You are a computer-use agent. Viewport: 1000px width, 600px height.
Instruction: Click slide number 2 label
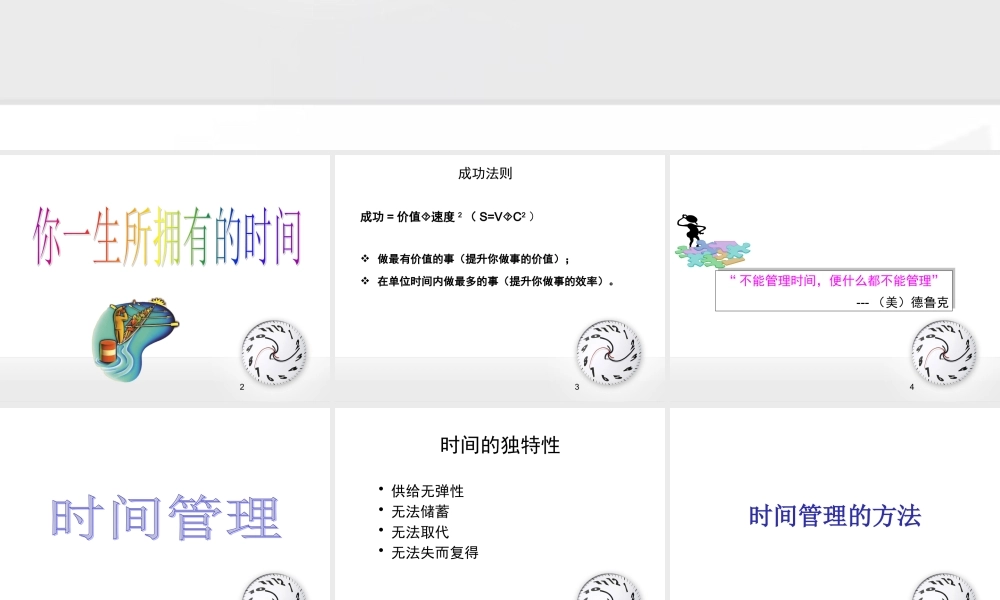click(x=242, y=387)
